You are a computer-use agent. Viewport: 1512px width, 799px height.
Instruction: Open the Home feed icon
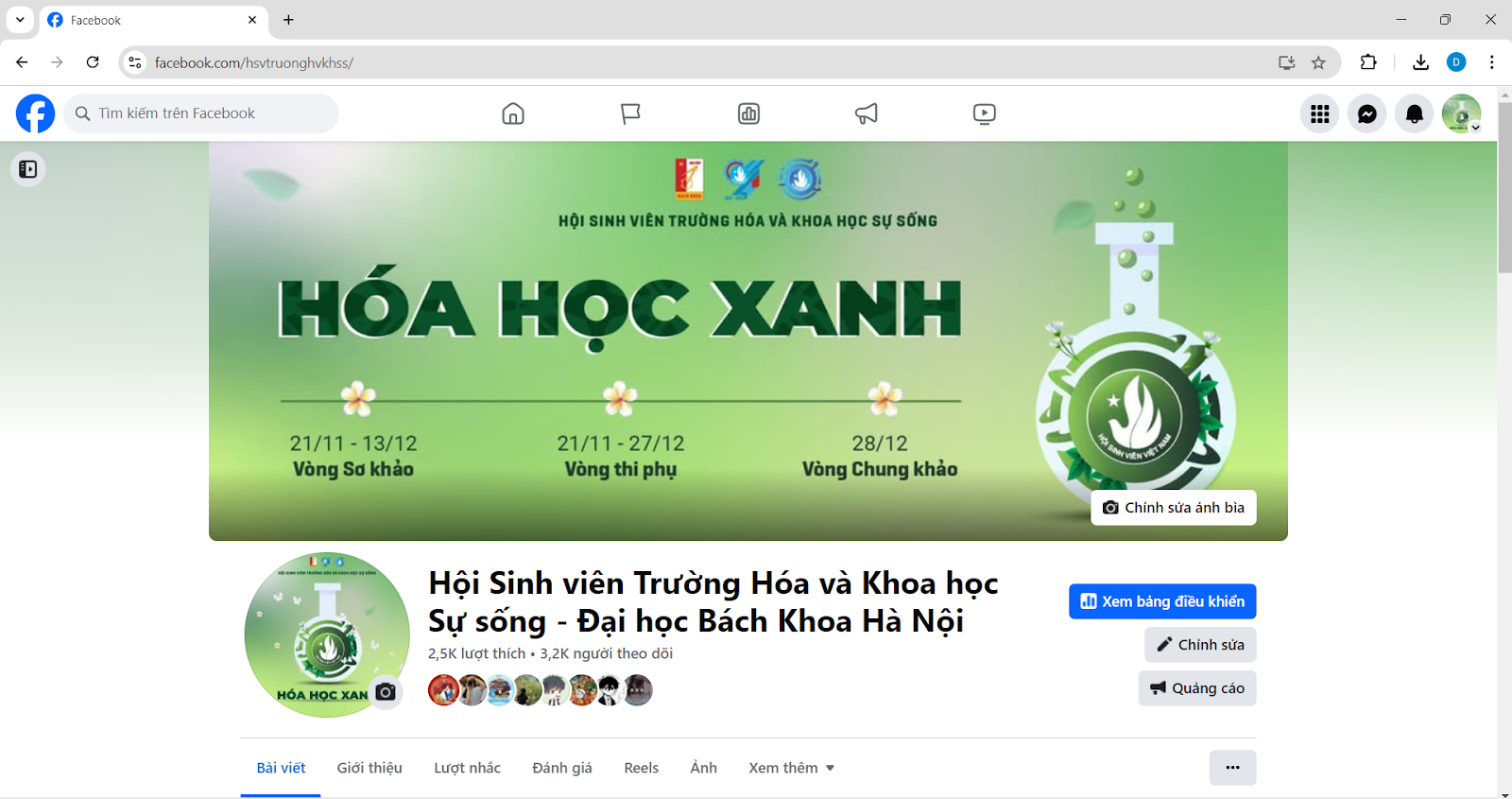coord(513,113)
